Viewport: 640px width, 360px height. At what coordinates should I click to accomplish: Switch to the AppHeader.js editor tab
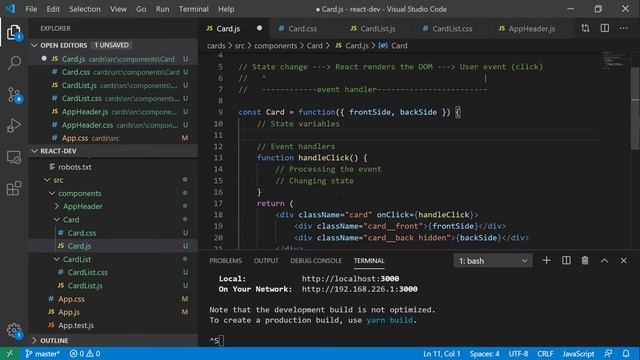click(531, 29)
